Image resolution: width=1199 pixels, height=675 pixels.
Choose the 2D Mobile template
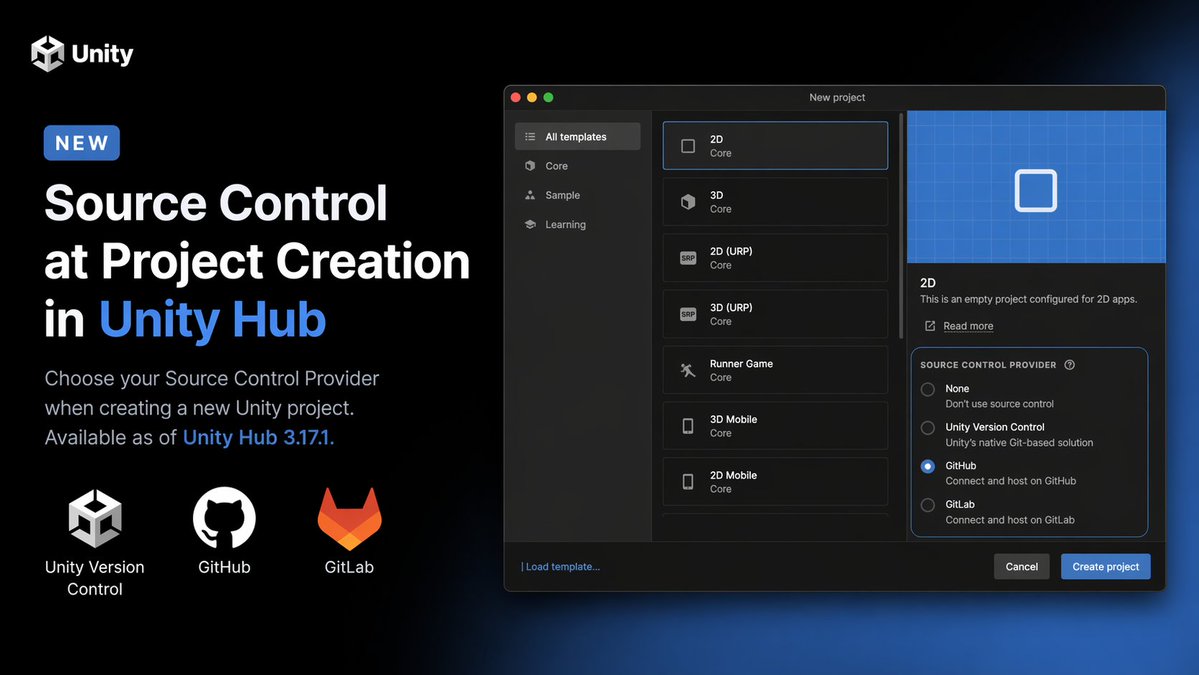[x=775, y=482]
